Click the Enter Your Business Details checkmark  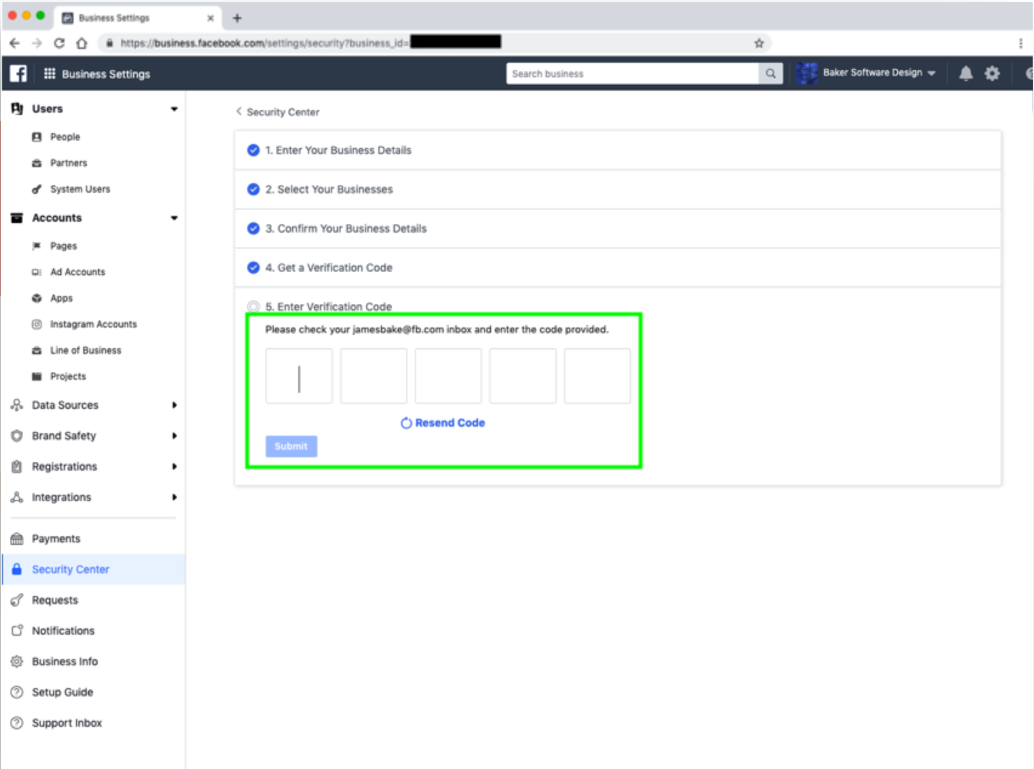point(253,150)
